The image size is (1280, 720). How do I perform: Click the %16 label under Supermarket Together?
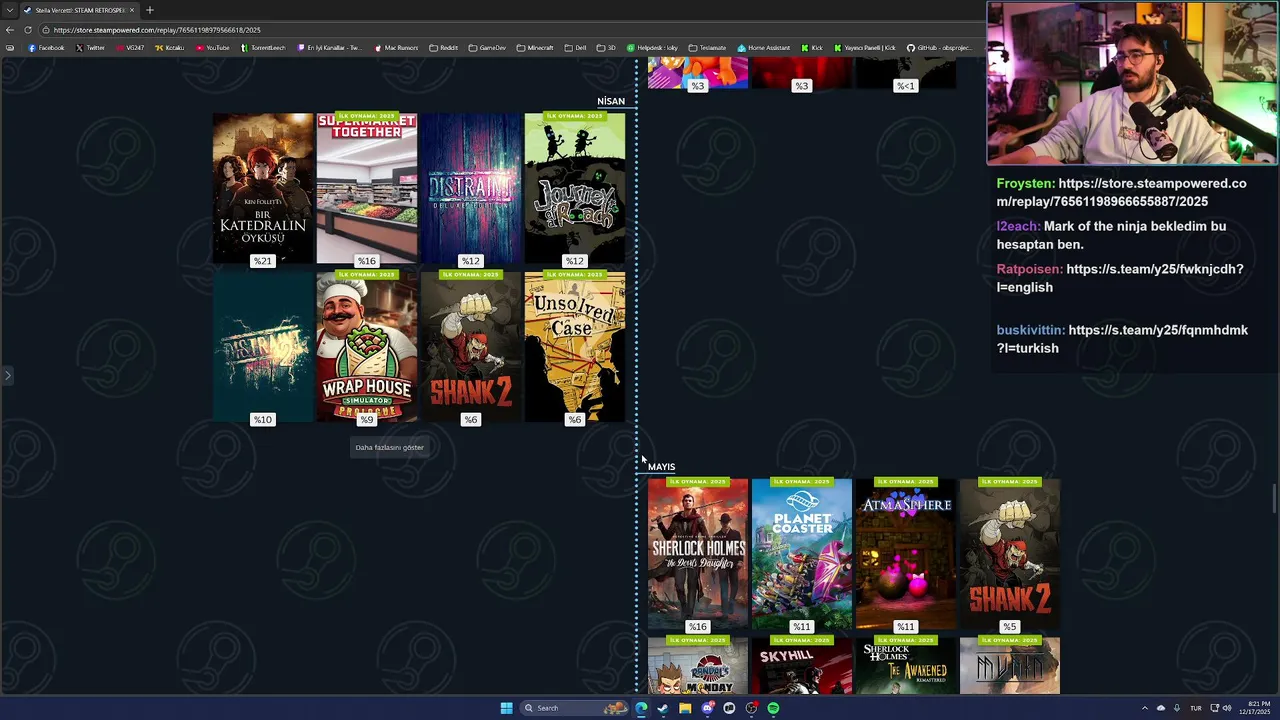click(x=366, y=261)
